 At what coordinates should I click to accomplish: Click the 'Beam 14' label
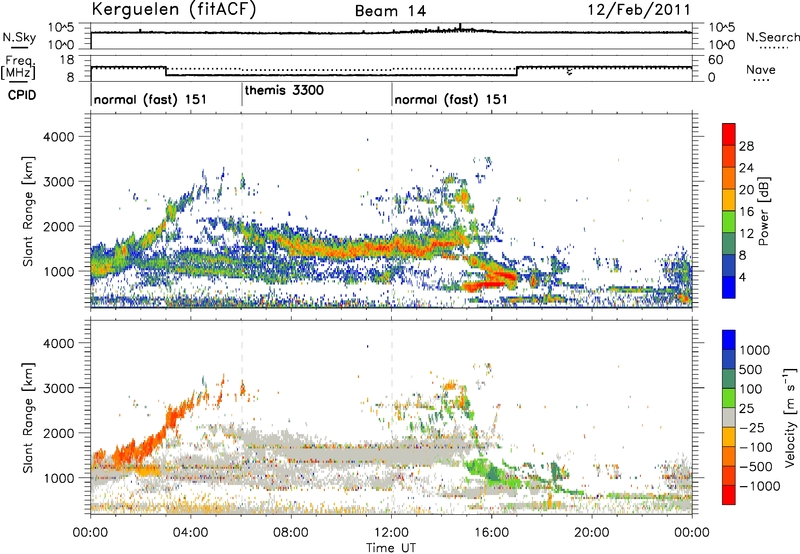point(390,11)
